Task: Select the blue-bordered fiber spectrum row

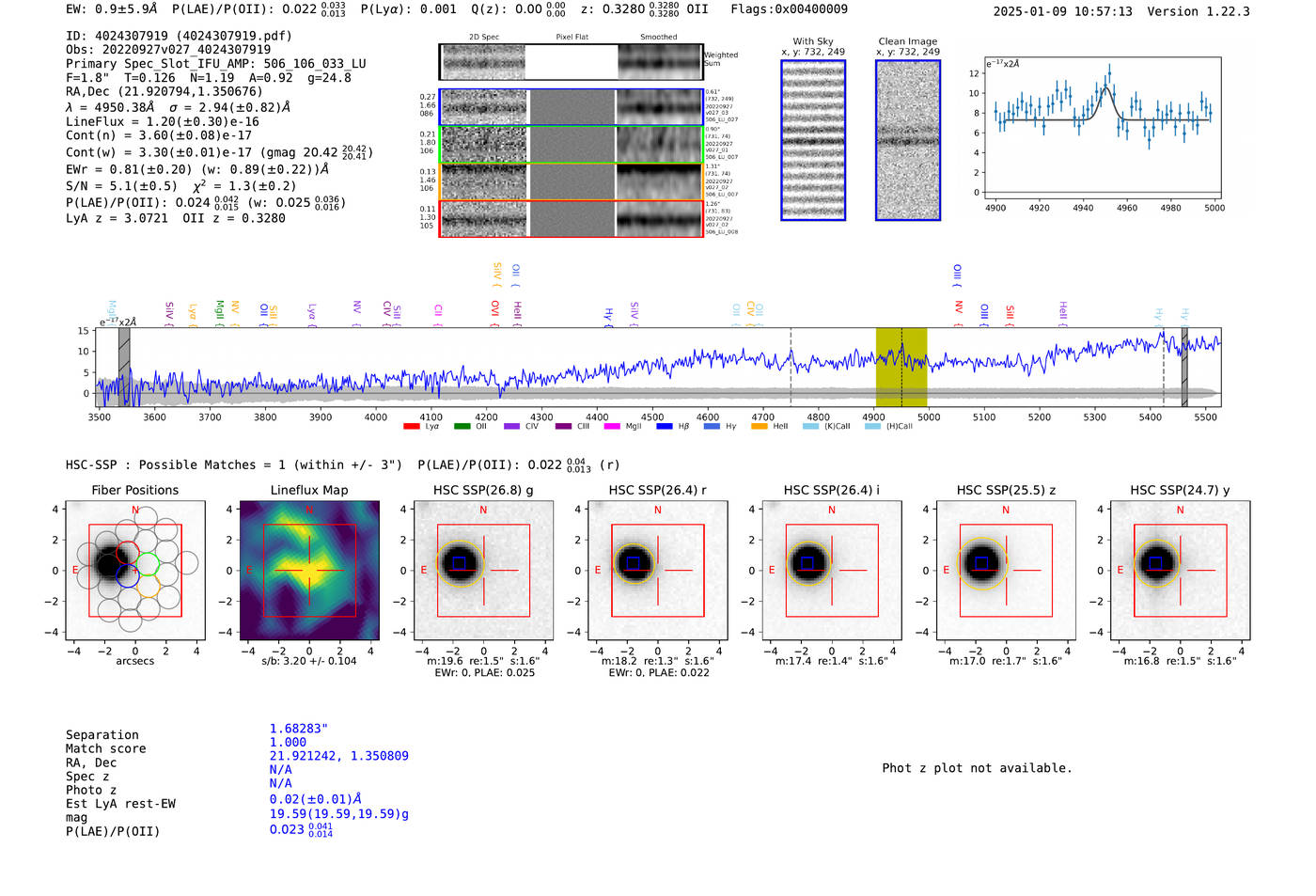Action: tap(572, 107)
